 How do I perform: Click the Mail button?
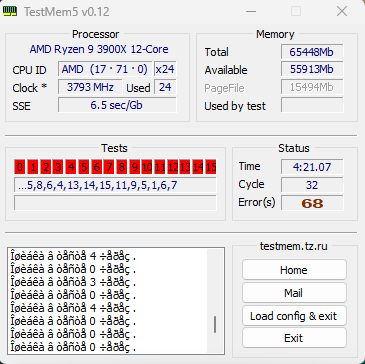(x=294, y=293)
